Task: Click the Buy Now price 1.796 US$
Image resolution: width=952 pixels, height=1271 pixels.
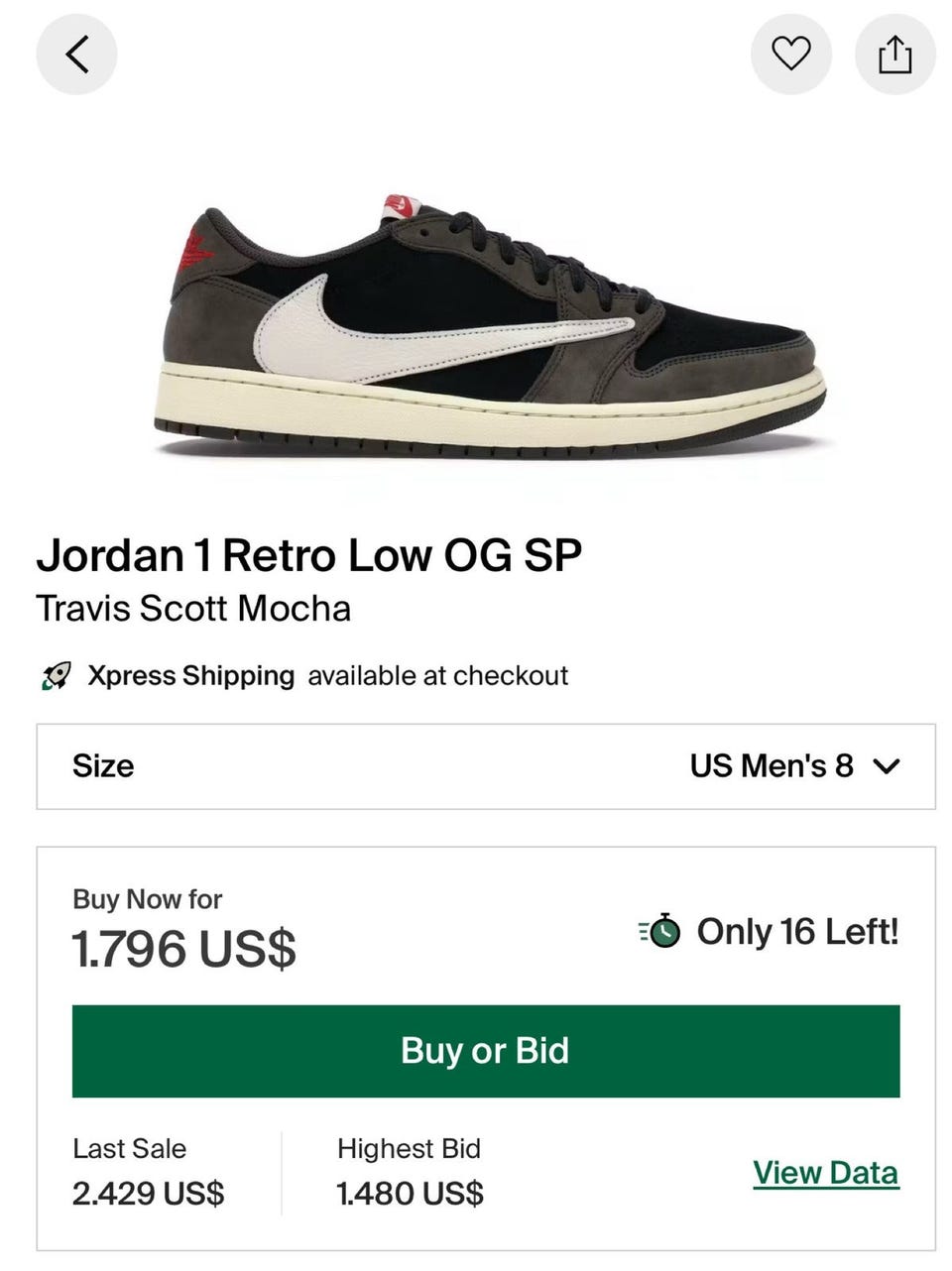Action: point(184,949)
